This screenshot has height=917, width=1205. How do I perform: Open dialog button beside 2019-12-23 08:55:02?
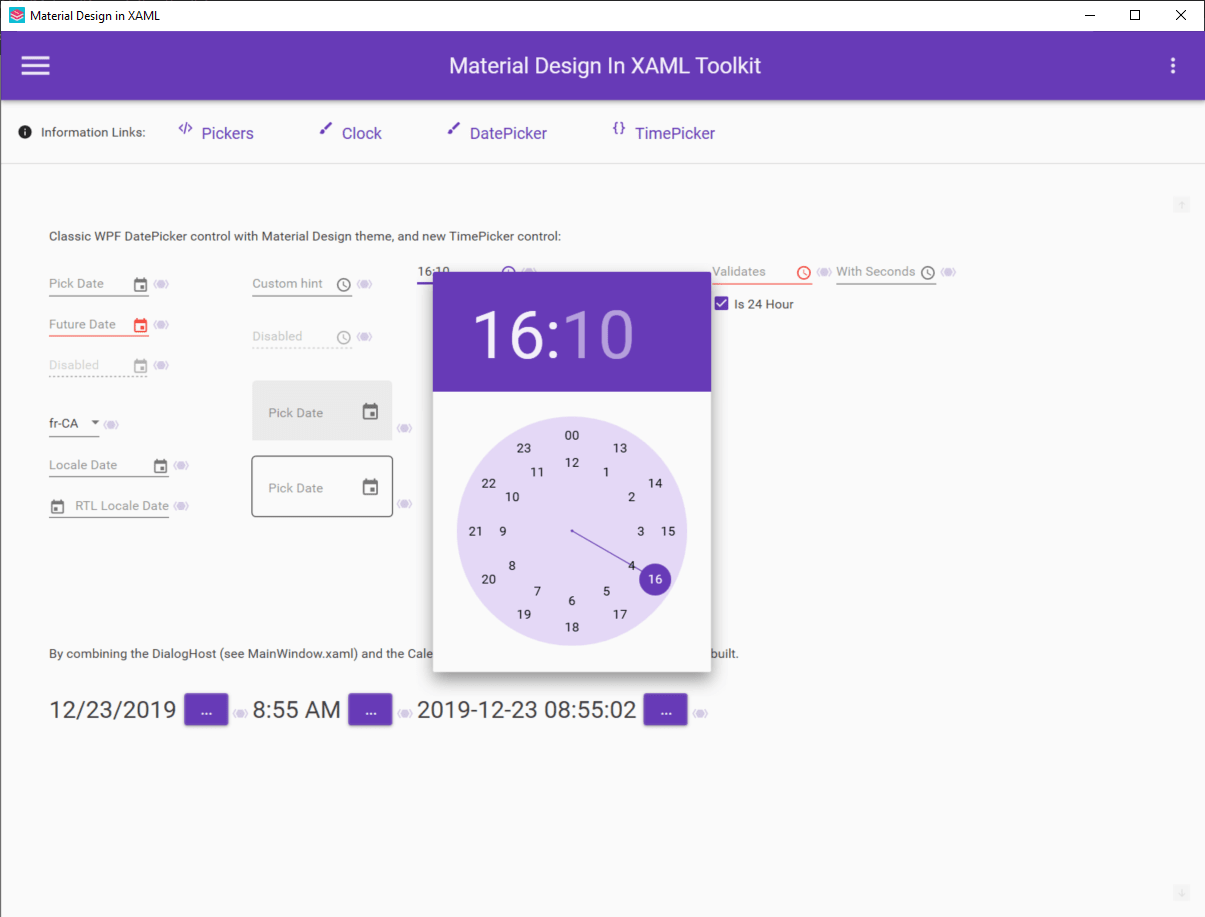click(x=665, y=709)
